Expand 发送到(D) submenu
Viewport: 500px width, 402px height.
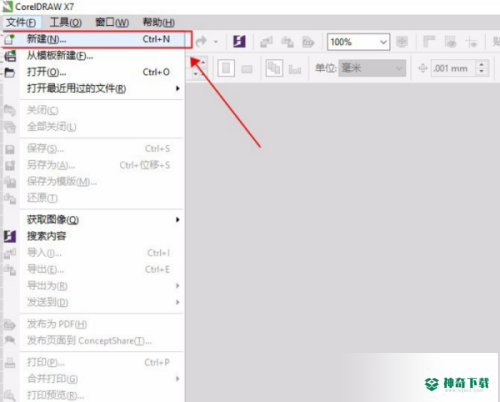[93, 302]
